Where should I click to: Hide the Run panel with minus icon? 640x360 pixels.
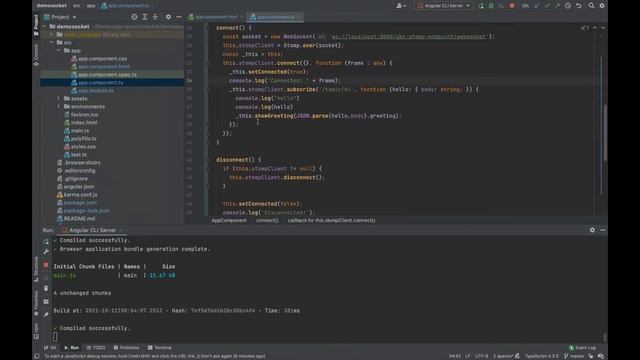coord(602,230)
